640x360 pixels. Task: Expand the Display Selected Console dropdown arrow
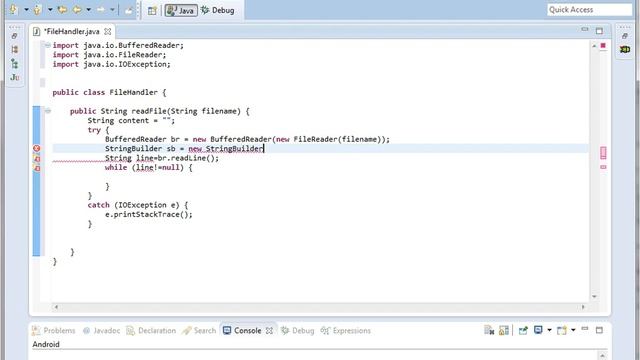[549, 330]
